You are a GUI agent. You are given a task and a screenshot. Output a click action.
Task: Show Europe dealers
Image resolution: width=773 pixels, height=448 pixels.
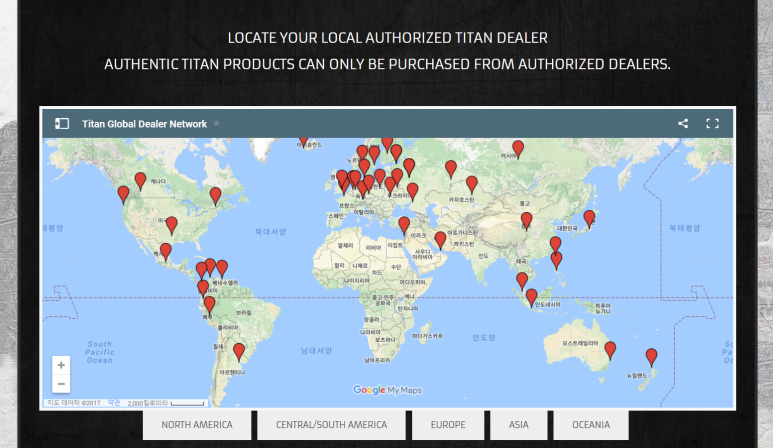pos(448,424)
